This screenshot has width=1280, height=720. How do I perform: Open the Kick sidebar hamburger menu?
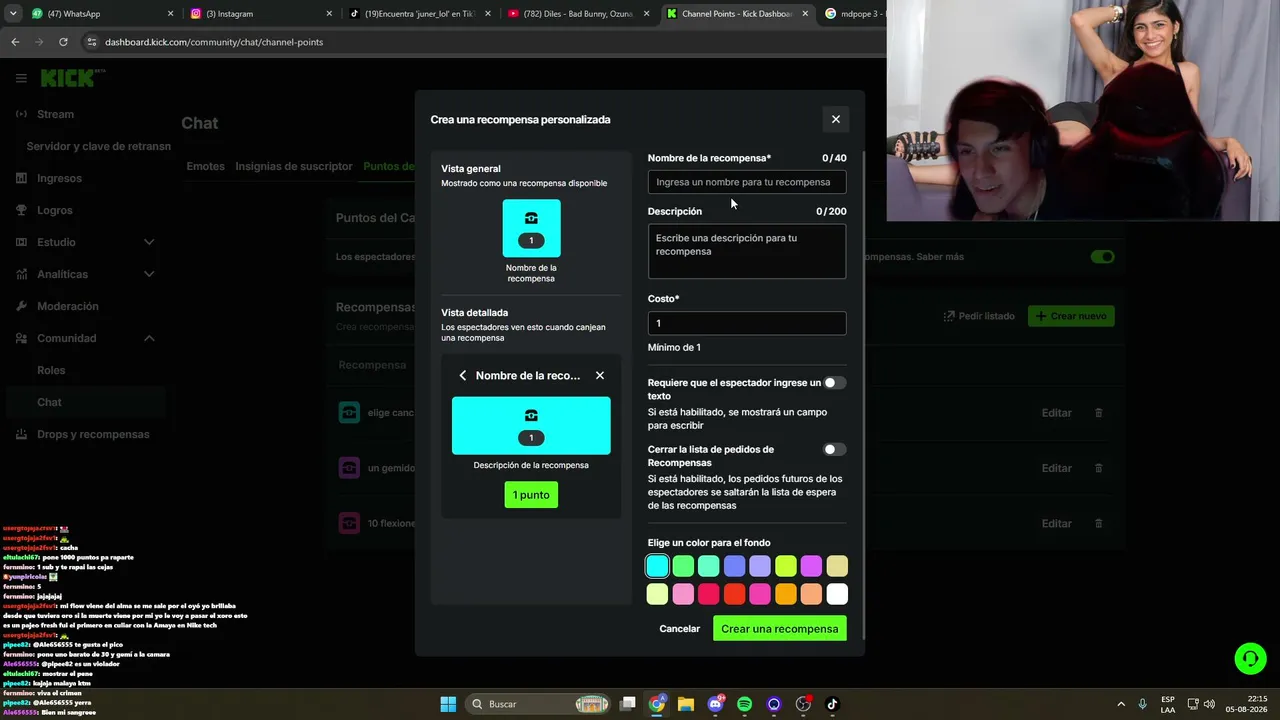pos(21,78)
